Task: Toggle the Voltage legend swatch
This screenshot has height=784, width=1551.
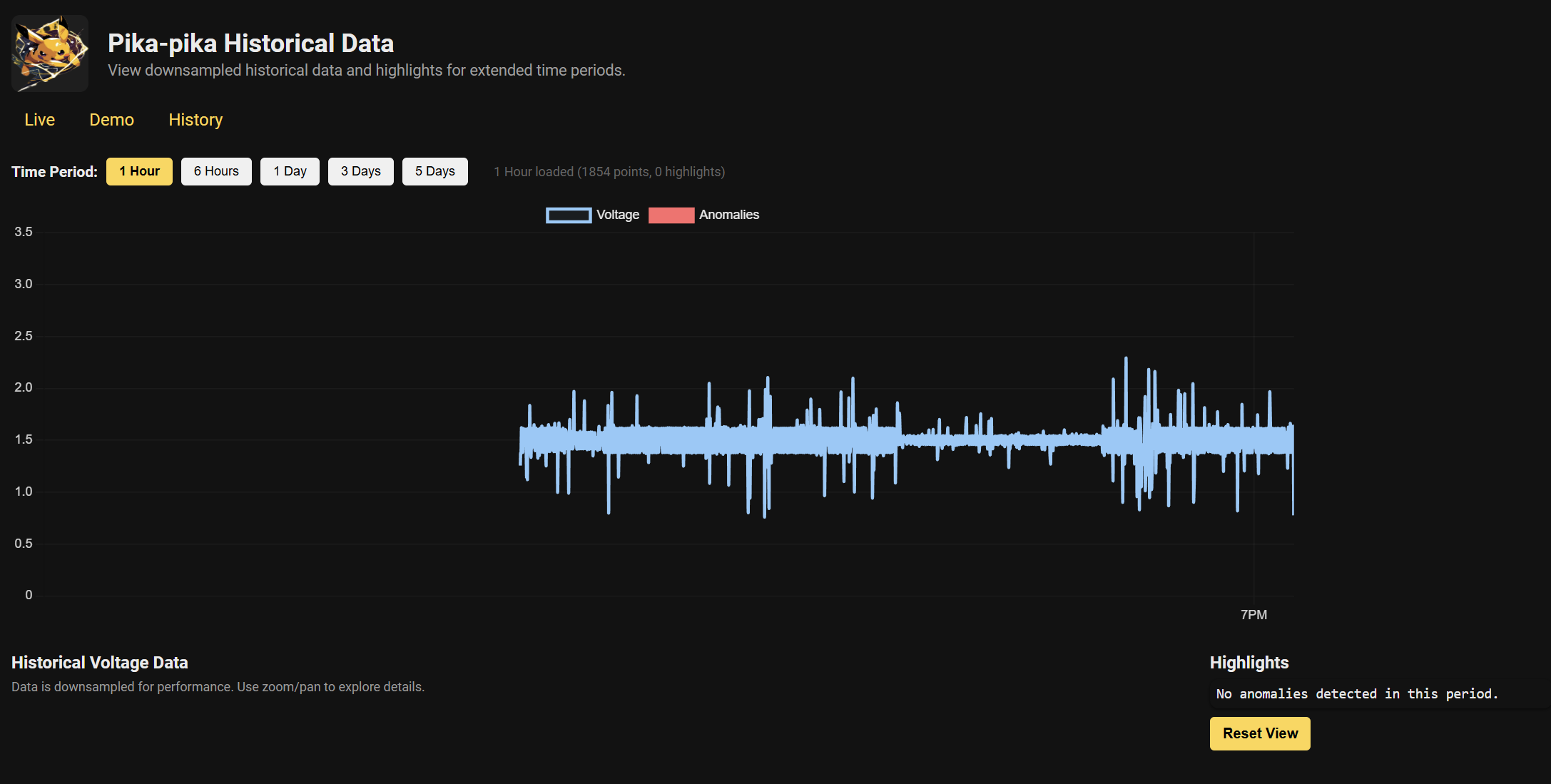Action: 569,215
